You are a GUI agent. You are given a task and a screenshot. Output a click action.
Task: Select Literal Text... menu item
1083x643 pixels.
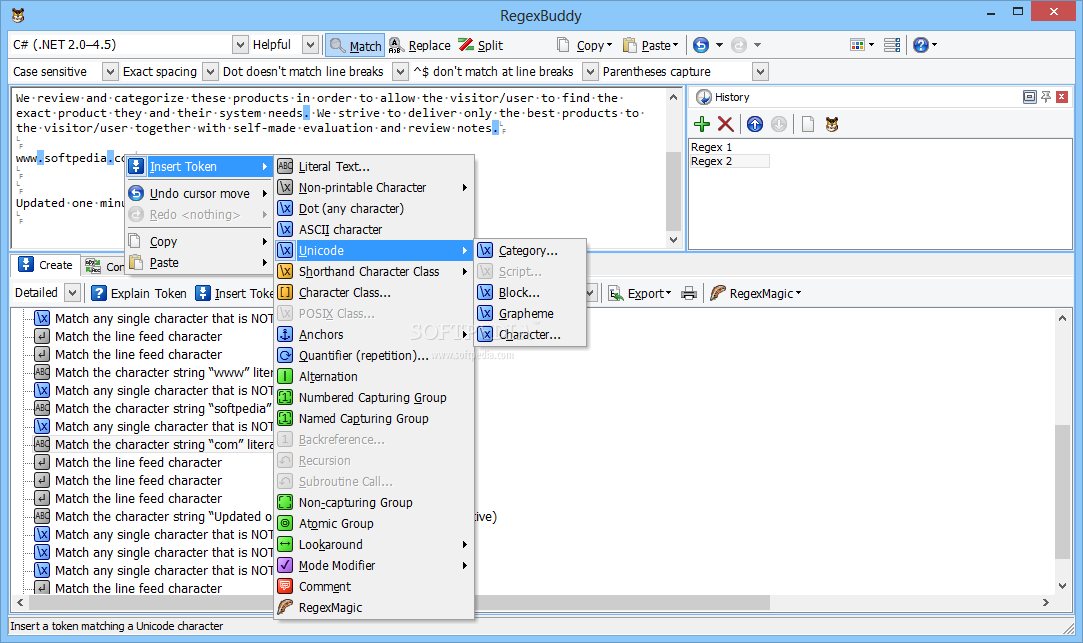coord(374,166)
